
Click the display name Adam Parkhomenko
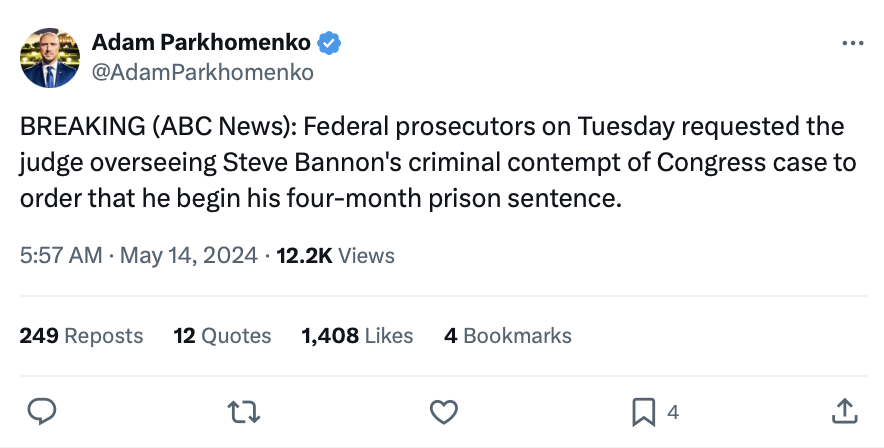(201, 43)
